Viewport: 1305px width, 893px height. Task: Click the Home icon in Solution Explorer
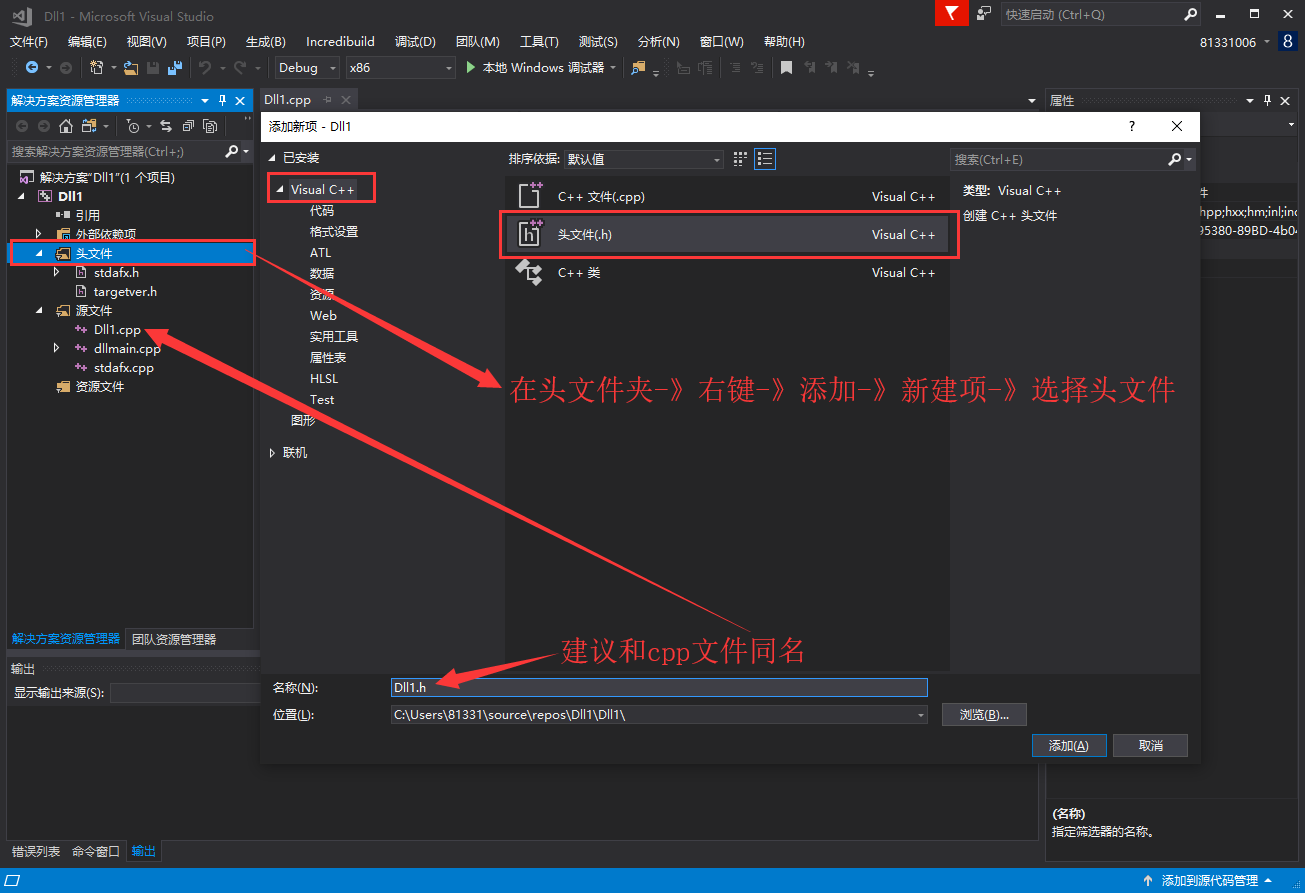[x=66, y=126]
